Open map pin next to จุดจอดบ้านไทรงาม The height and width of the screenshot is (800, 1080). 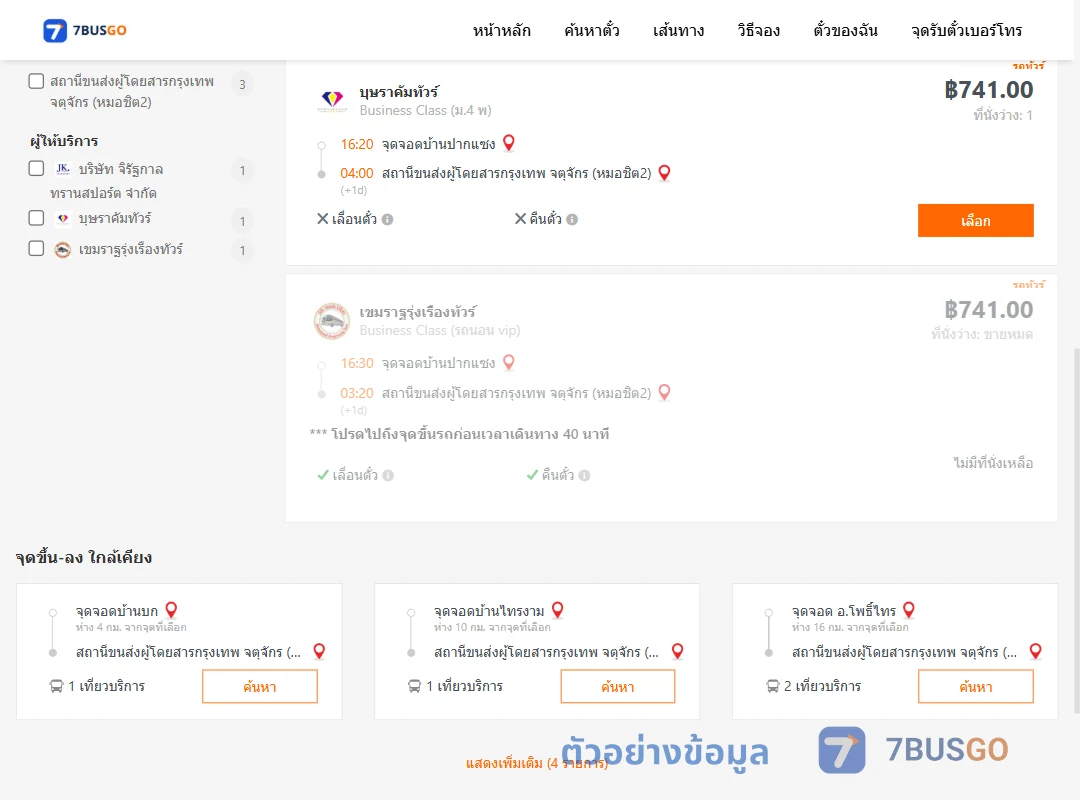click(558, 610)
